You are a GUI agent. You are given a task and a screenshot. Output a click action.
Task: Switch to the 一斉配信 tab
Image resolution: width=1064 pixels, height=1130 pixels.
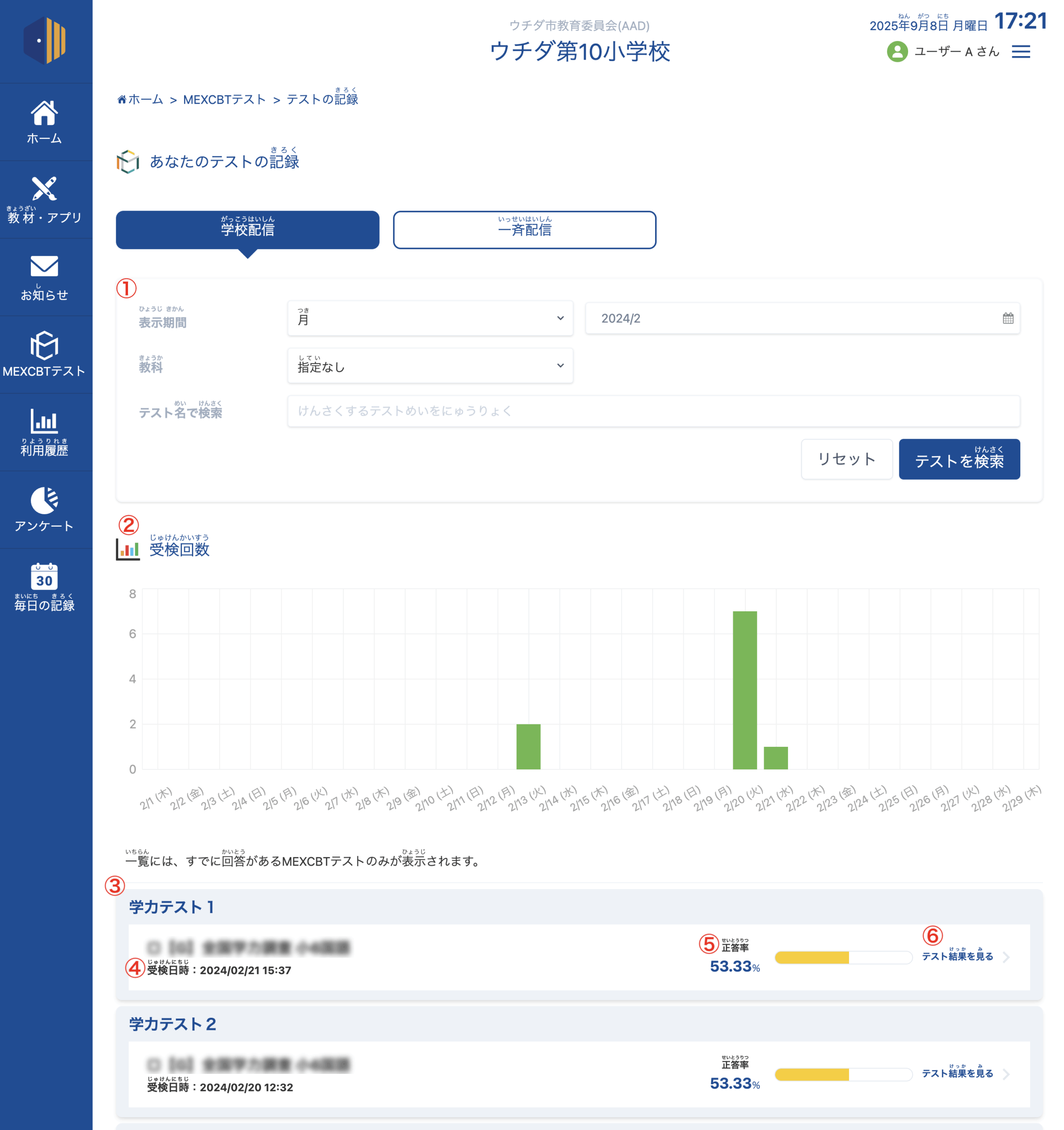click(x=524, y=230)
